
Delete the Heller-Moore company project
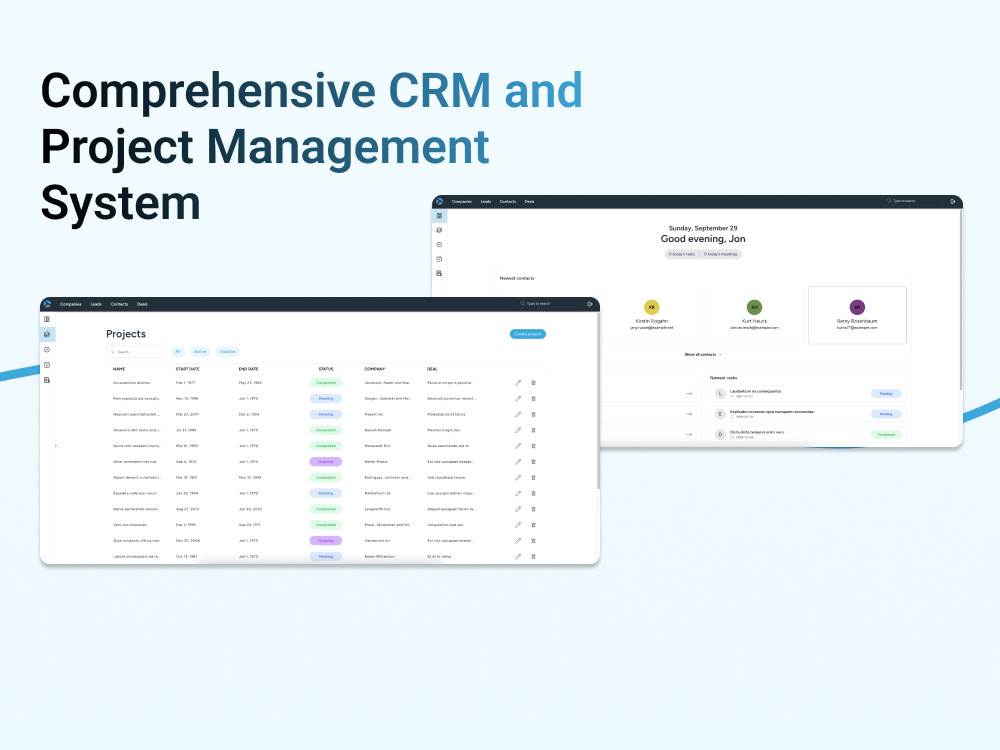534,462
